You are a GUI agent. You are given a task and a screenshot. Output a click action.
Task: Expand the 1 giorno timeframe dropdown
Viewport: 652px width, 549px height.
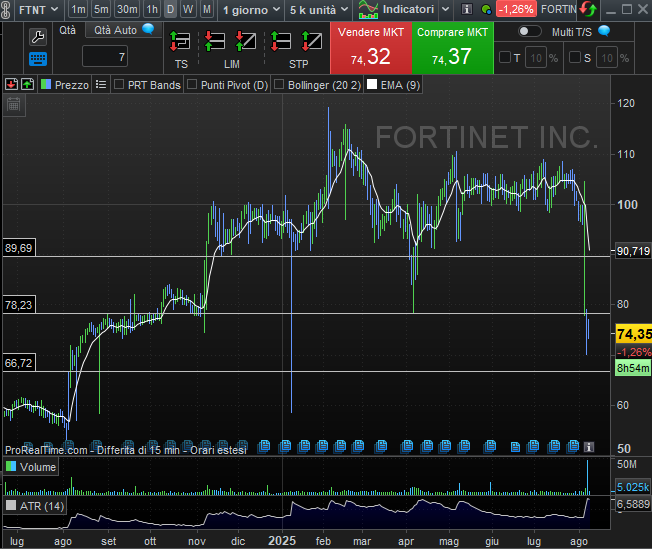[x=250, y=9]
